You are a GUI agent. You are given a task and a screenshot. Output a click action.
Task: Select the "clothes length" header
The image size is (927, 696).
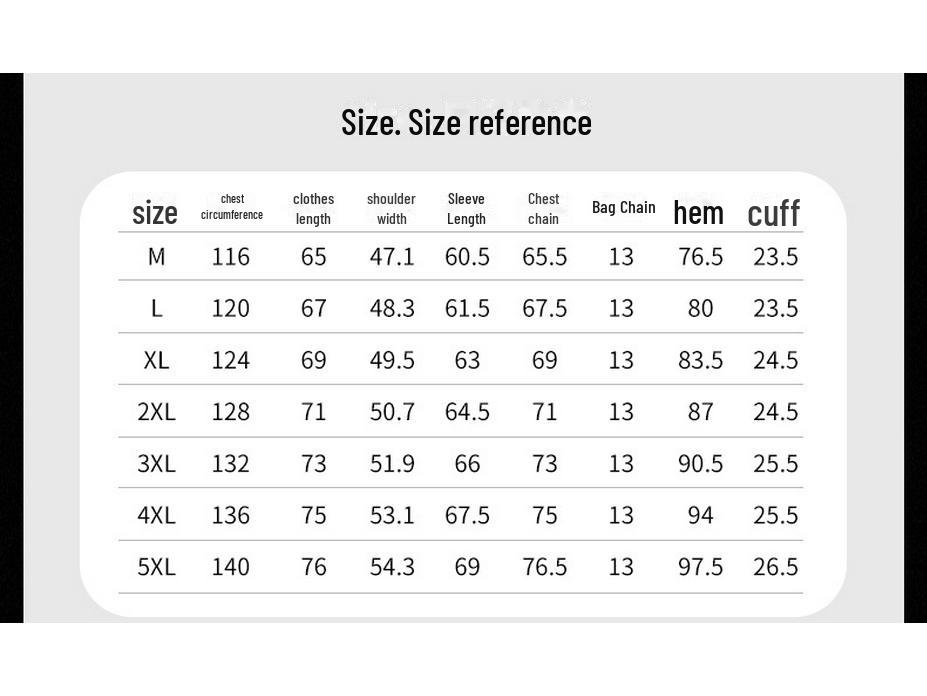pos(313,209)
